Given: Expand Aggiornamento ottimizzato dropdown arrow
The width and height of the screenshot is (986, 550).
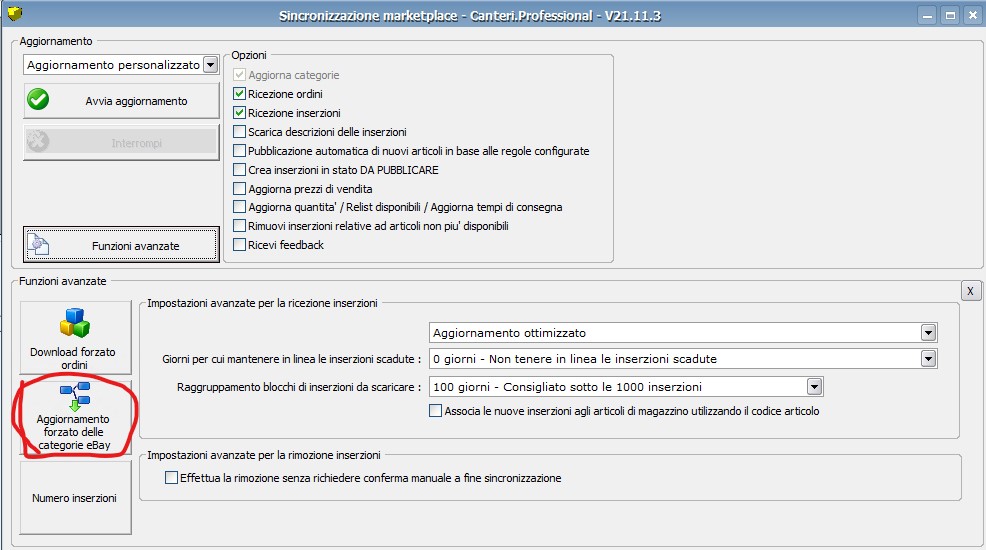Looking at the screenshot, I should (x=928, y=333).
